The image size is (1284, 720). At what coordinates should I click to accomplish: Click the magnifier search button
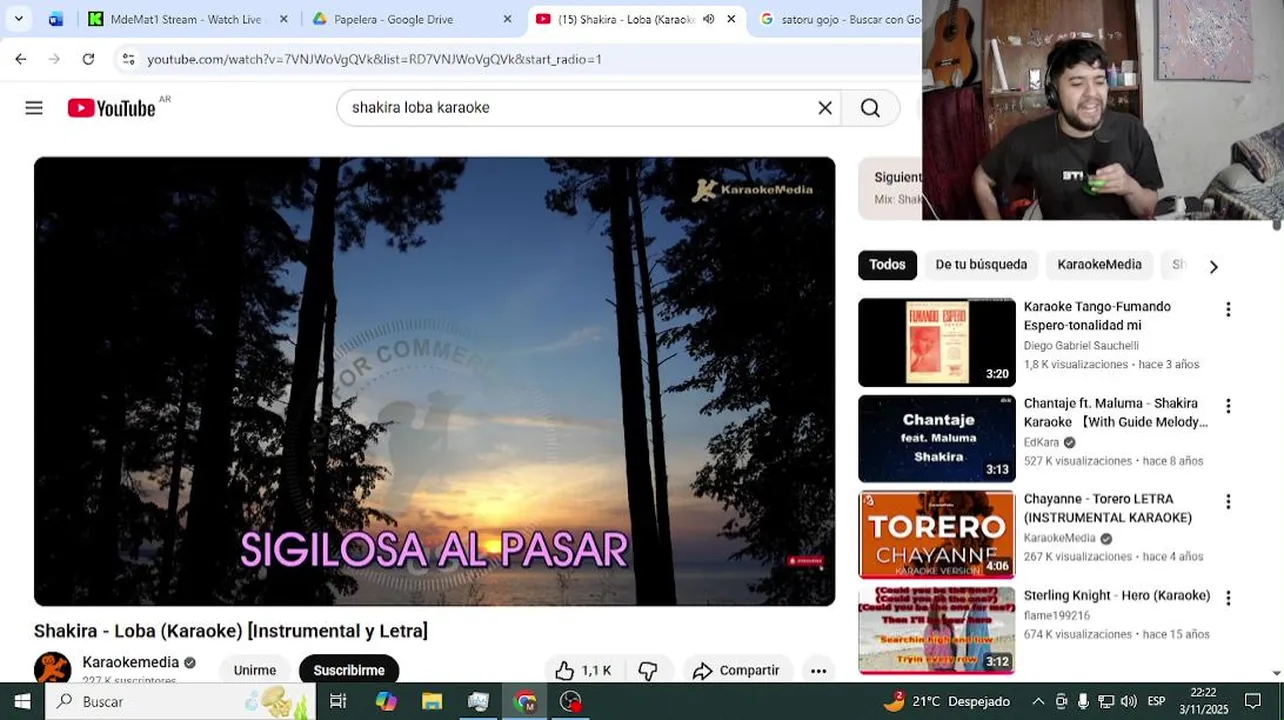point(870,108)
